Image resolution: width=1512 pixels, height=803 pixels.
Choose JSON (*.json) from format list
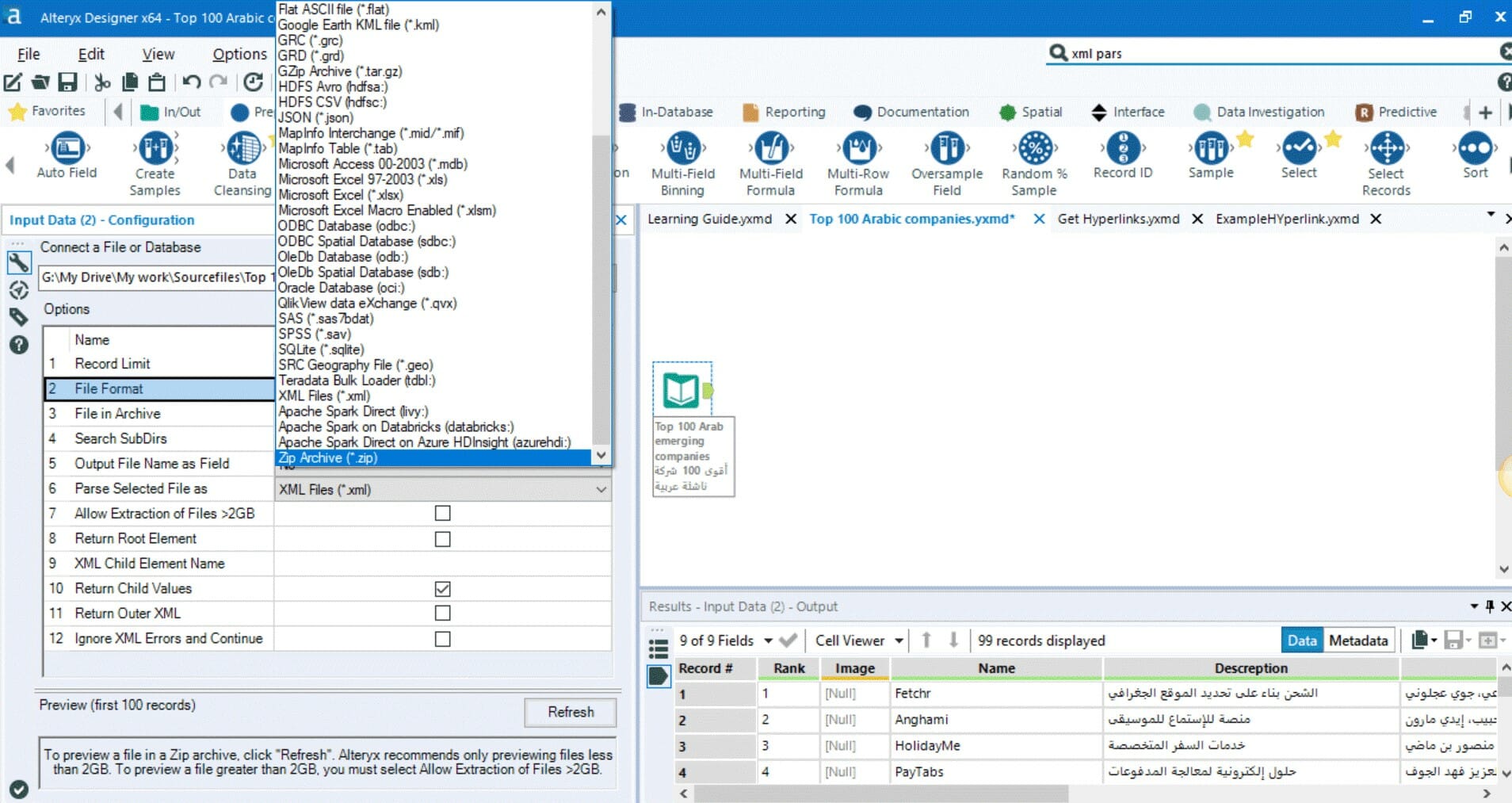pos(315,117)
